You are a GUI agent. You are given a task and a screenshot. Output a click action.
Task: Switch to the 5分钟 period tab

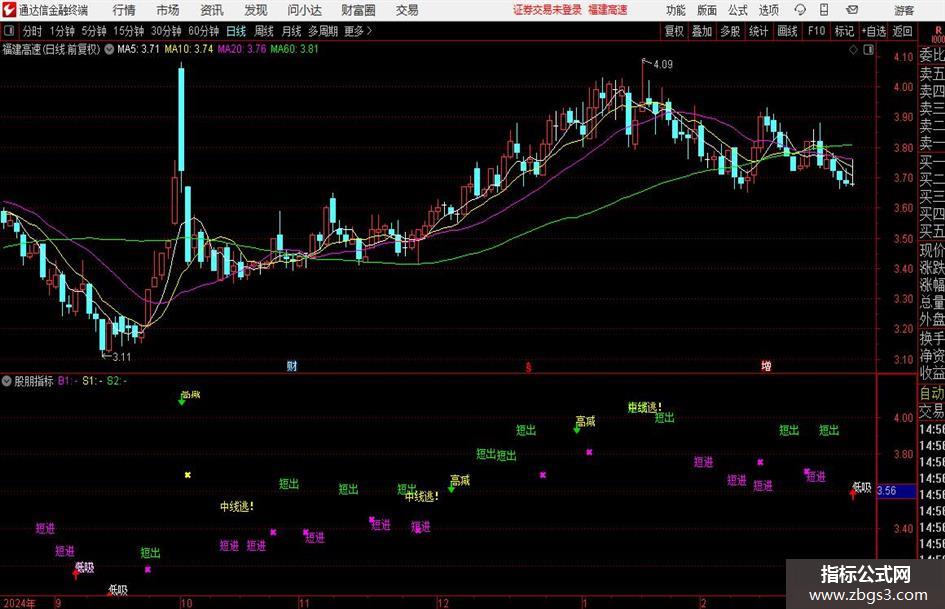[x=94, y=31]
